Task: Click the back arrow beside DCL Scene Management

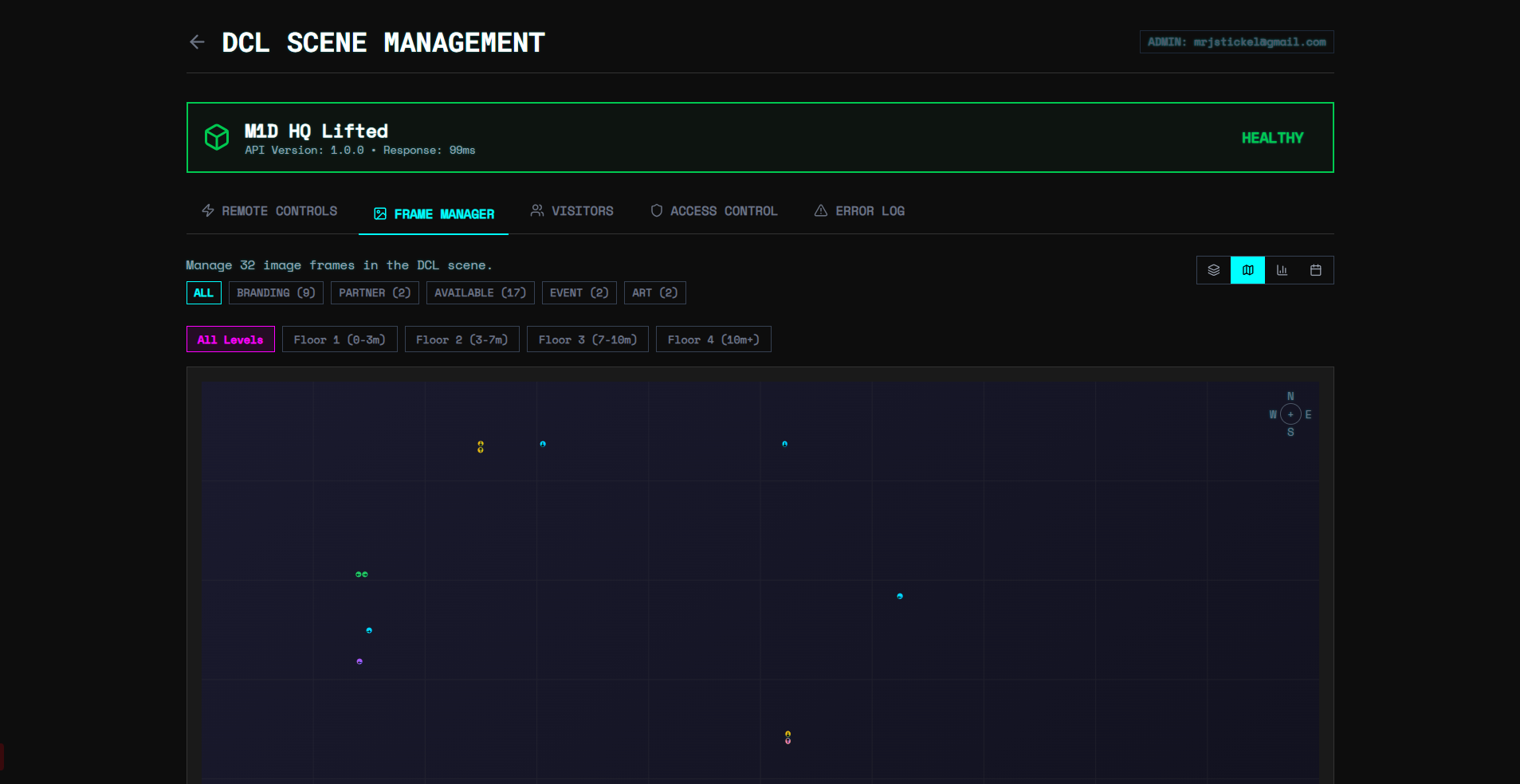Action: [197, 42]
